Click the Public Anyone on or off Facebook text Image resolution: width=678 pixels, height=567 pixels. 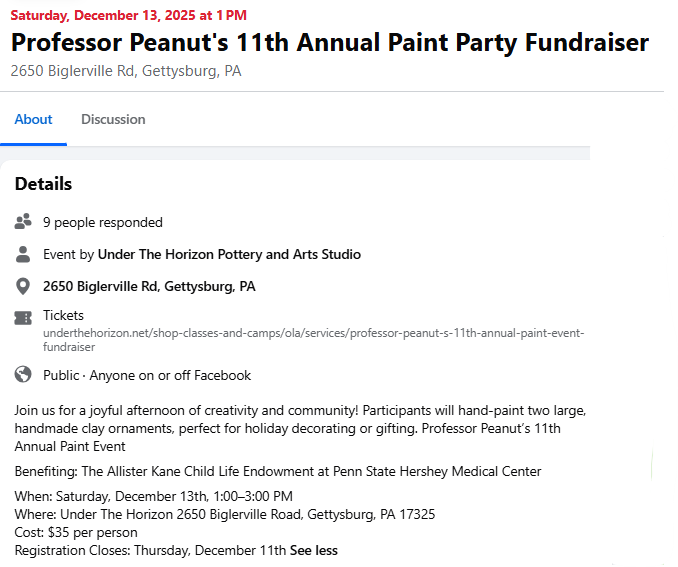(147, 376)
